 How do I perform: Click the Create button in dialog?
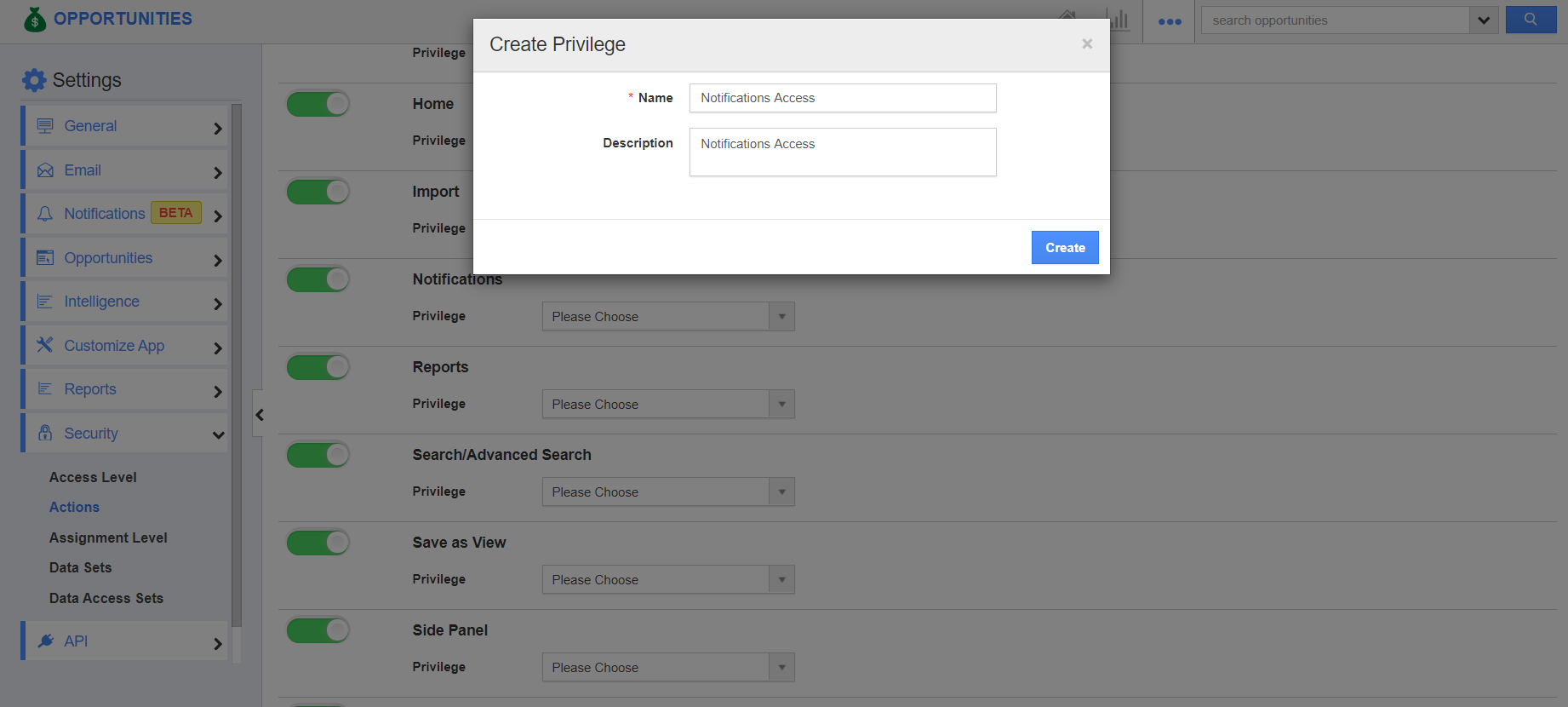(x=1064, y=248)
